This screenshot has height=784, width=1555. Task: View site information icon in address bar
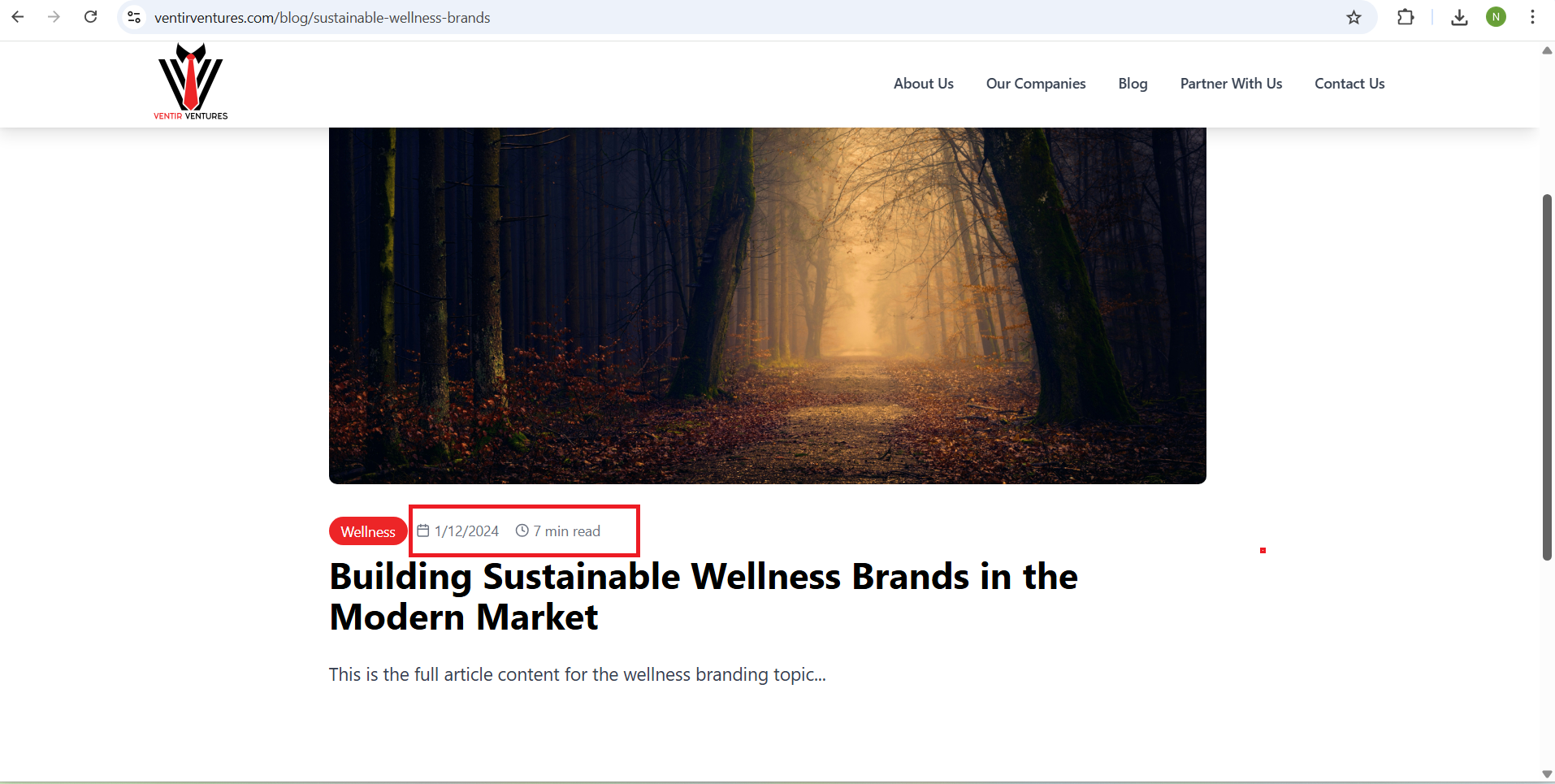(x=134, y=17)
